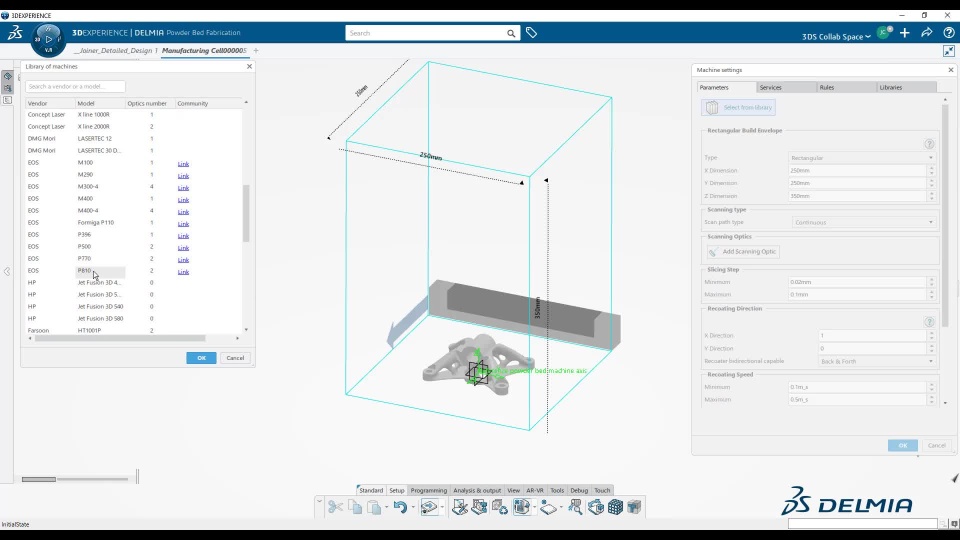Switch to the Services tab
Image resolution: width=960 pixels, height=540 pixels.
(x=786, y=88)
